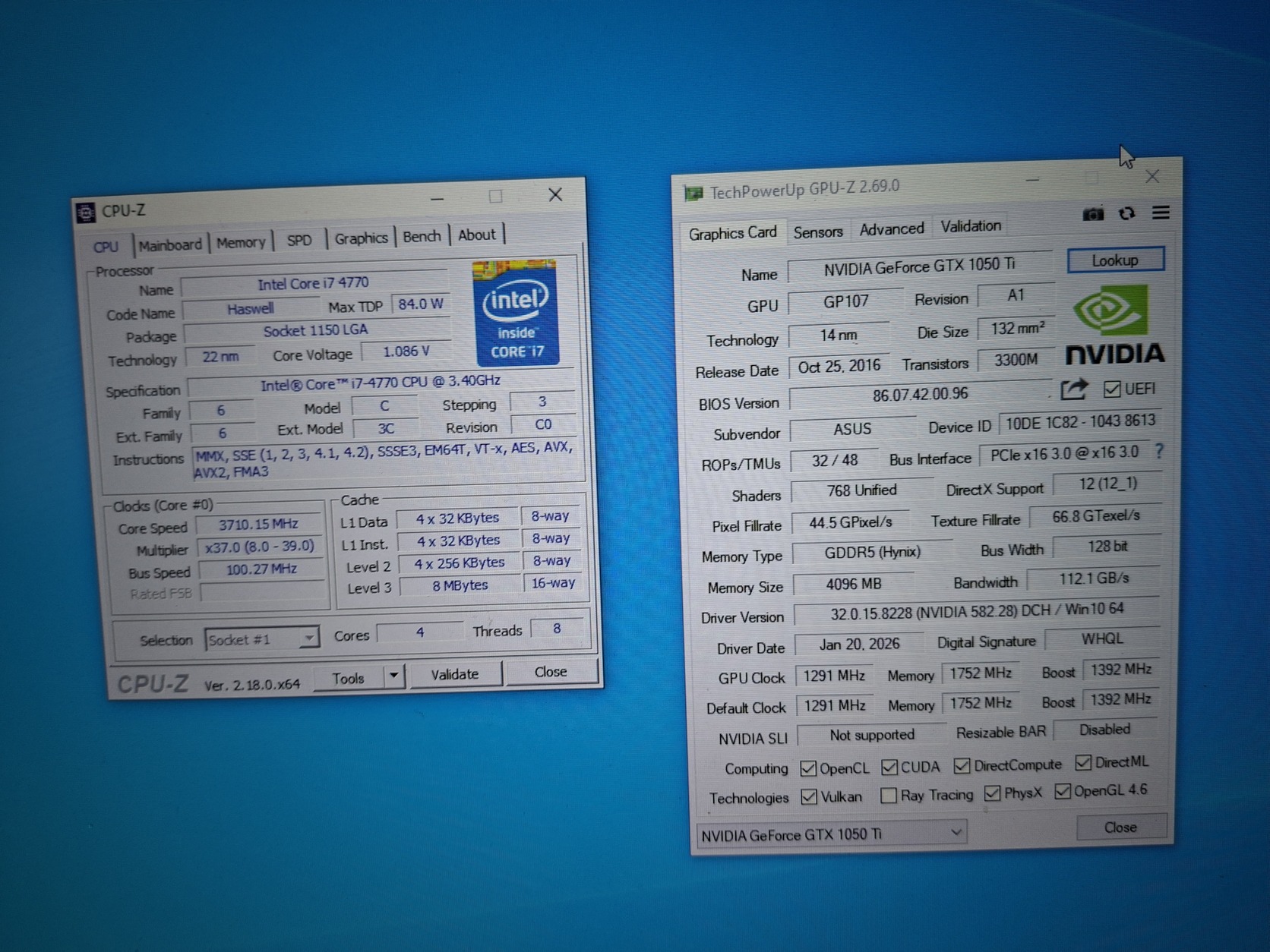The height and width of the screenshot is (952, 1270).
Task: Click the Lookup button in GPU-Z
Action: click(1115, 260)
